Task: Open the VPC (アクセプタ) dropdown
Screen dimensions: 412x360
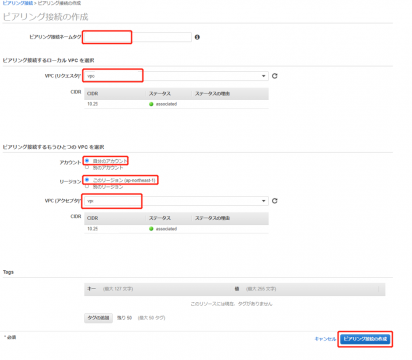Action: [176, 201]
